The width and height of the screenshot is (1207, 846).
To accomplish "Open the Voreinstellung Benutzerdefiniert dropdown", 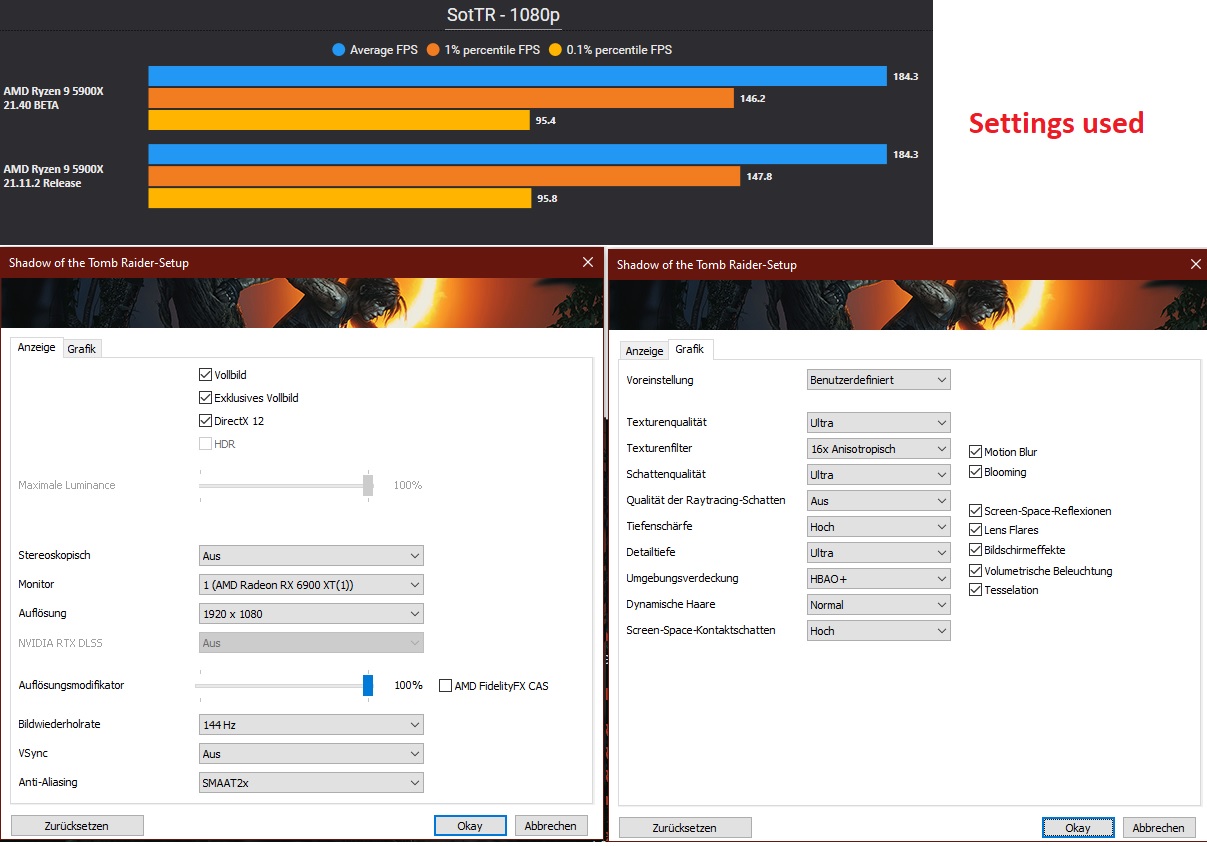I will [879, 380].
